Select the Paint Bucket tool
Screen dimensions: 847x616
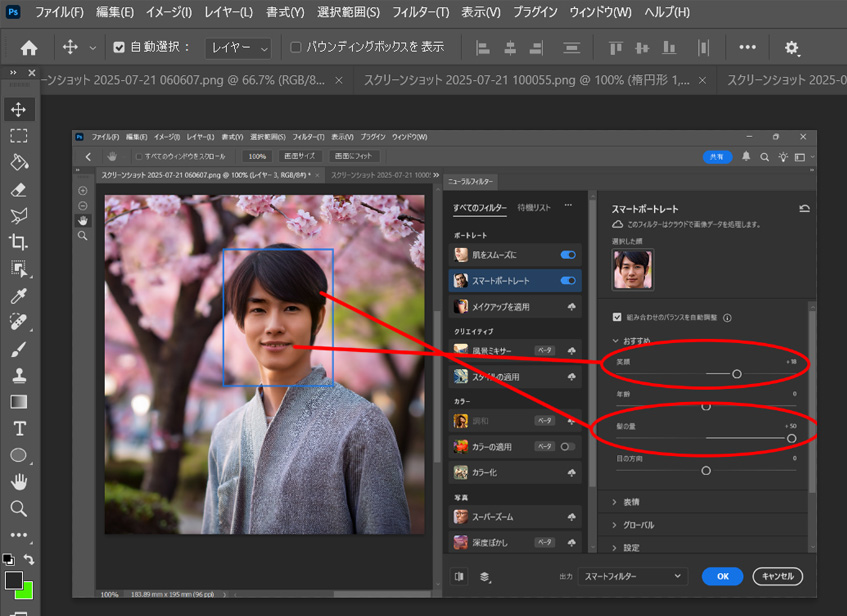19,162
